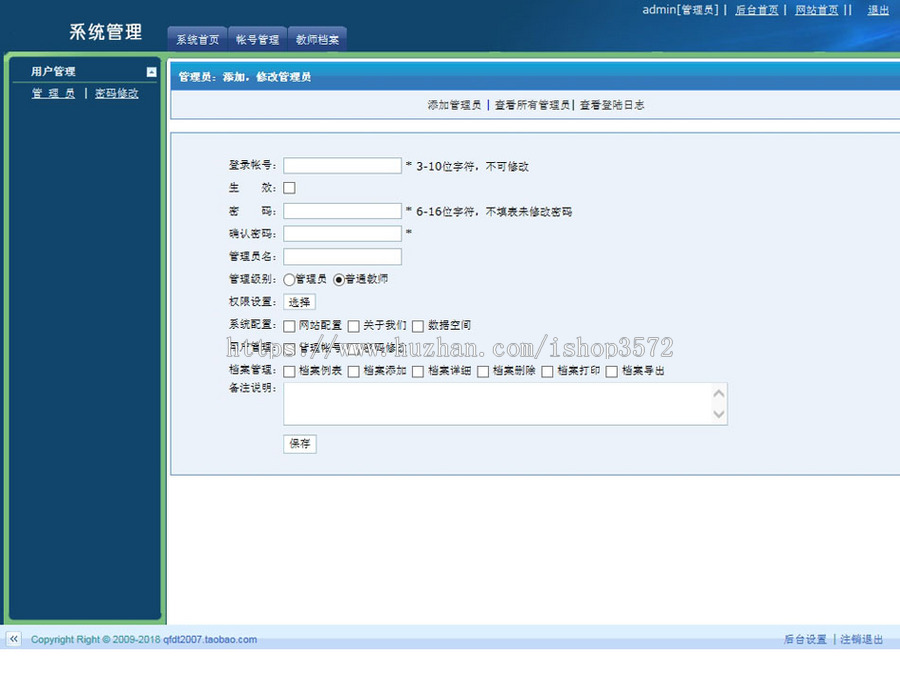Click the « collapse icon at bottom left

[13, 639]
